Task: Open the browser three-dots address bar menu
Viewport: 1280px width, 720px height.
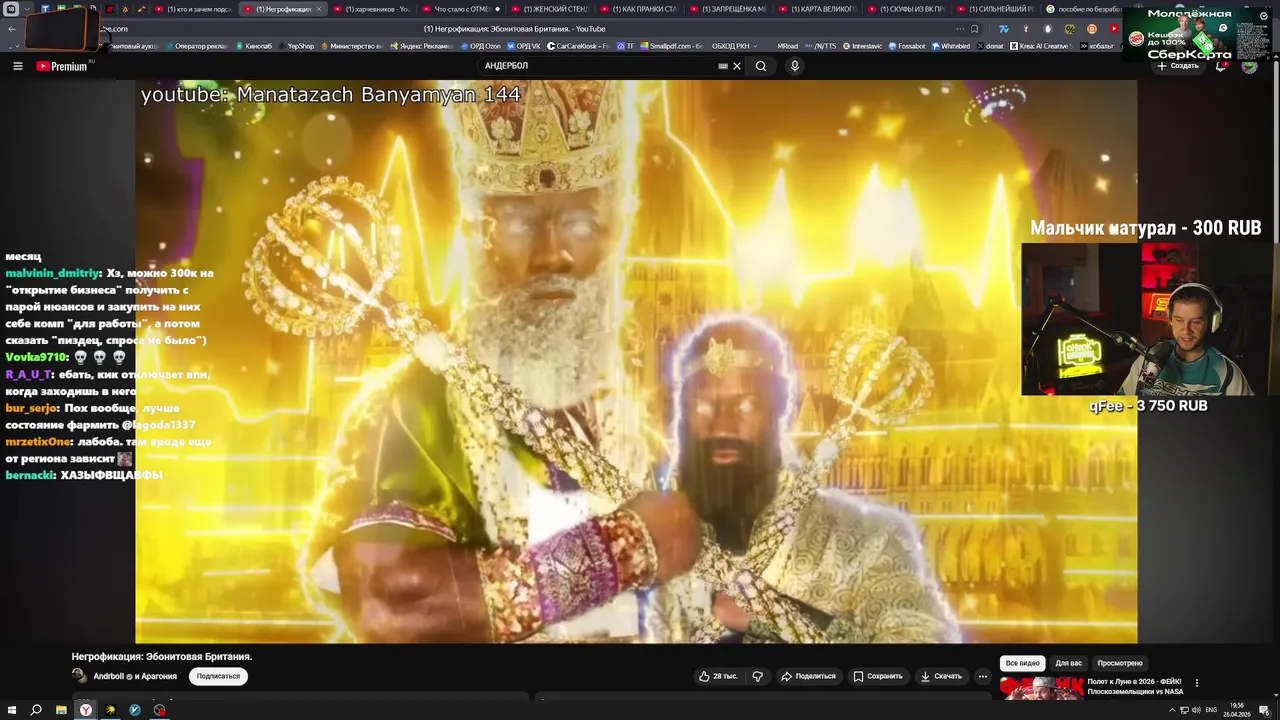Action: pyautogui.click(x=960, y=29)
